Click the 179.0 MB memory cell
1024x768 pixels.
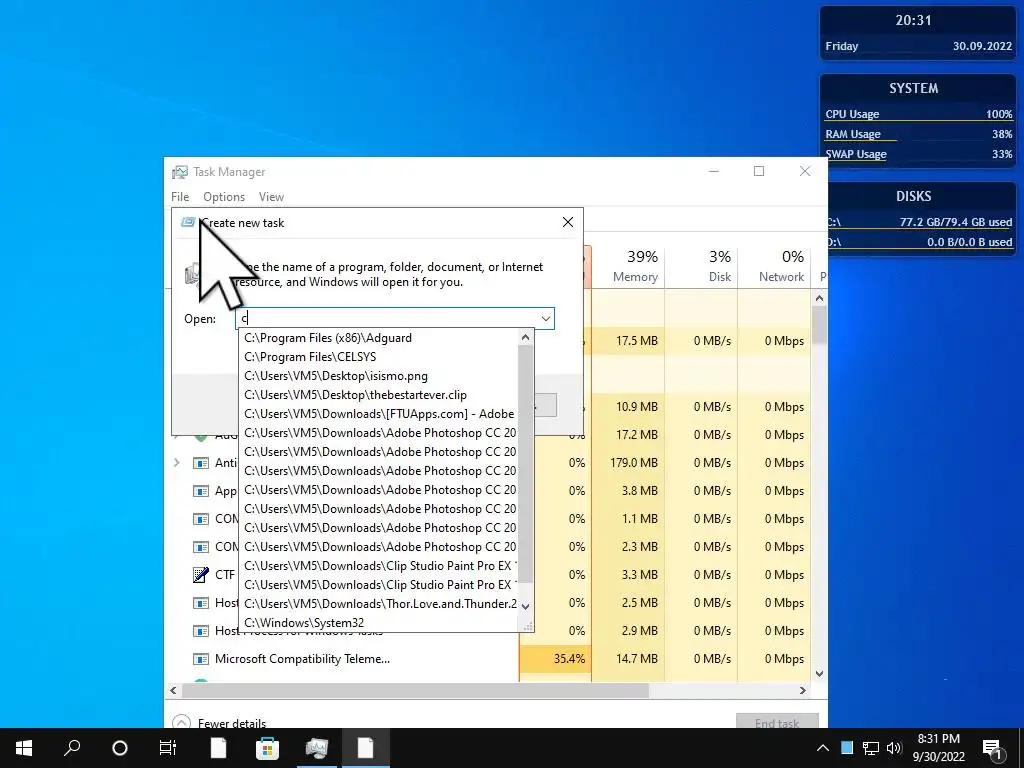[x=628, y=463]
